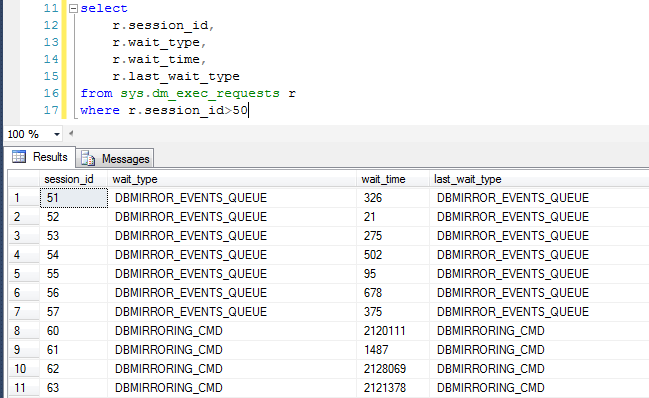This screenshot has height=398, width=649.
Task: Collapse the select statement outline box
Action: 73,8
